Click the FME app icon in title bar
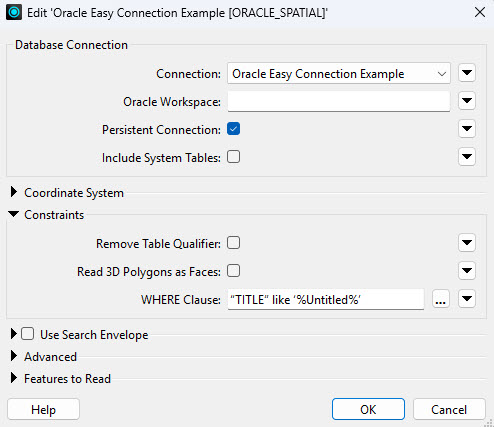 point(14,13)
